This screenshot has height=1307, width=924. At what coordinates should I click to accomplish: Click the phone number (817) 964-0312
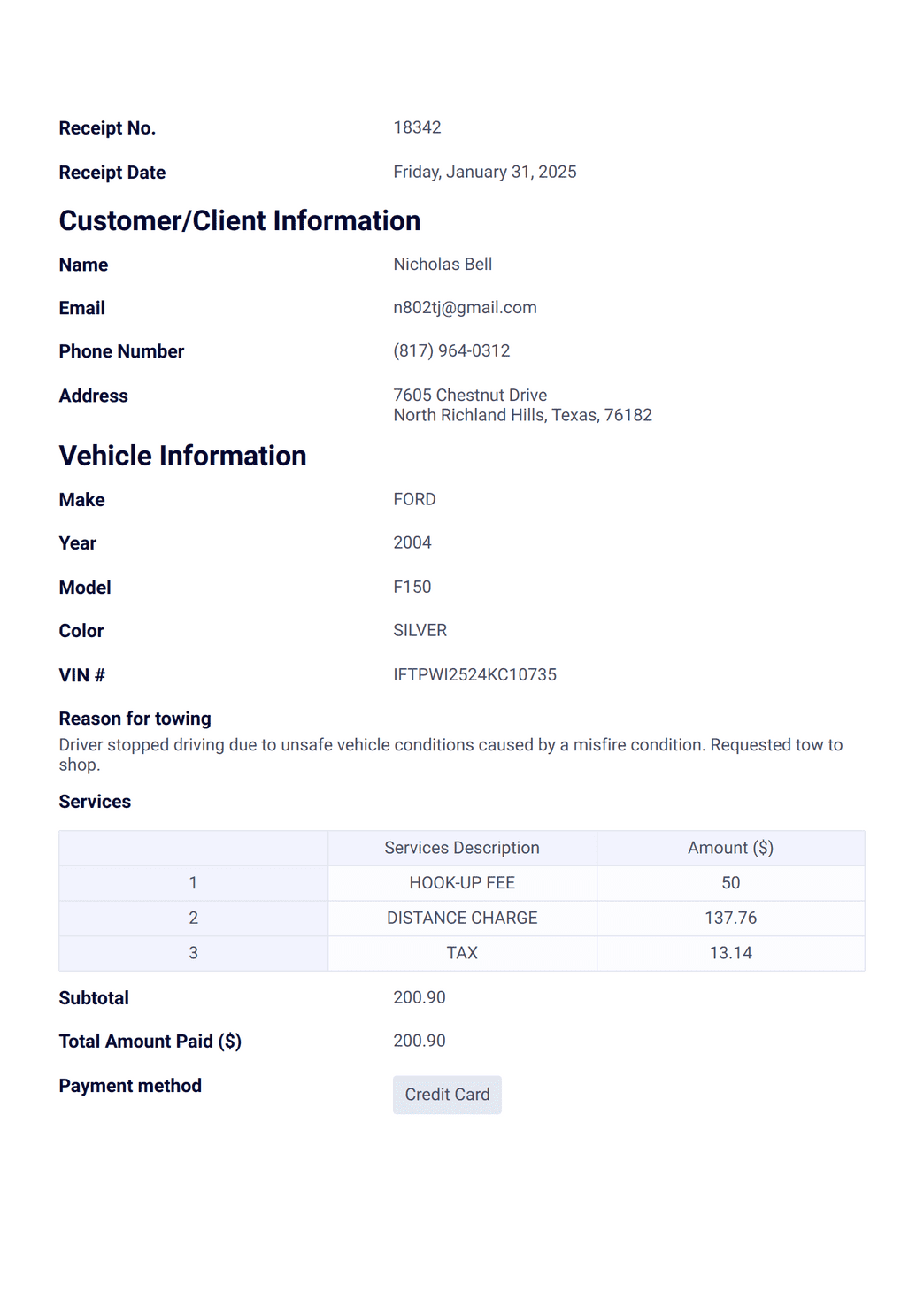pos(451,351)
